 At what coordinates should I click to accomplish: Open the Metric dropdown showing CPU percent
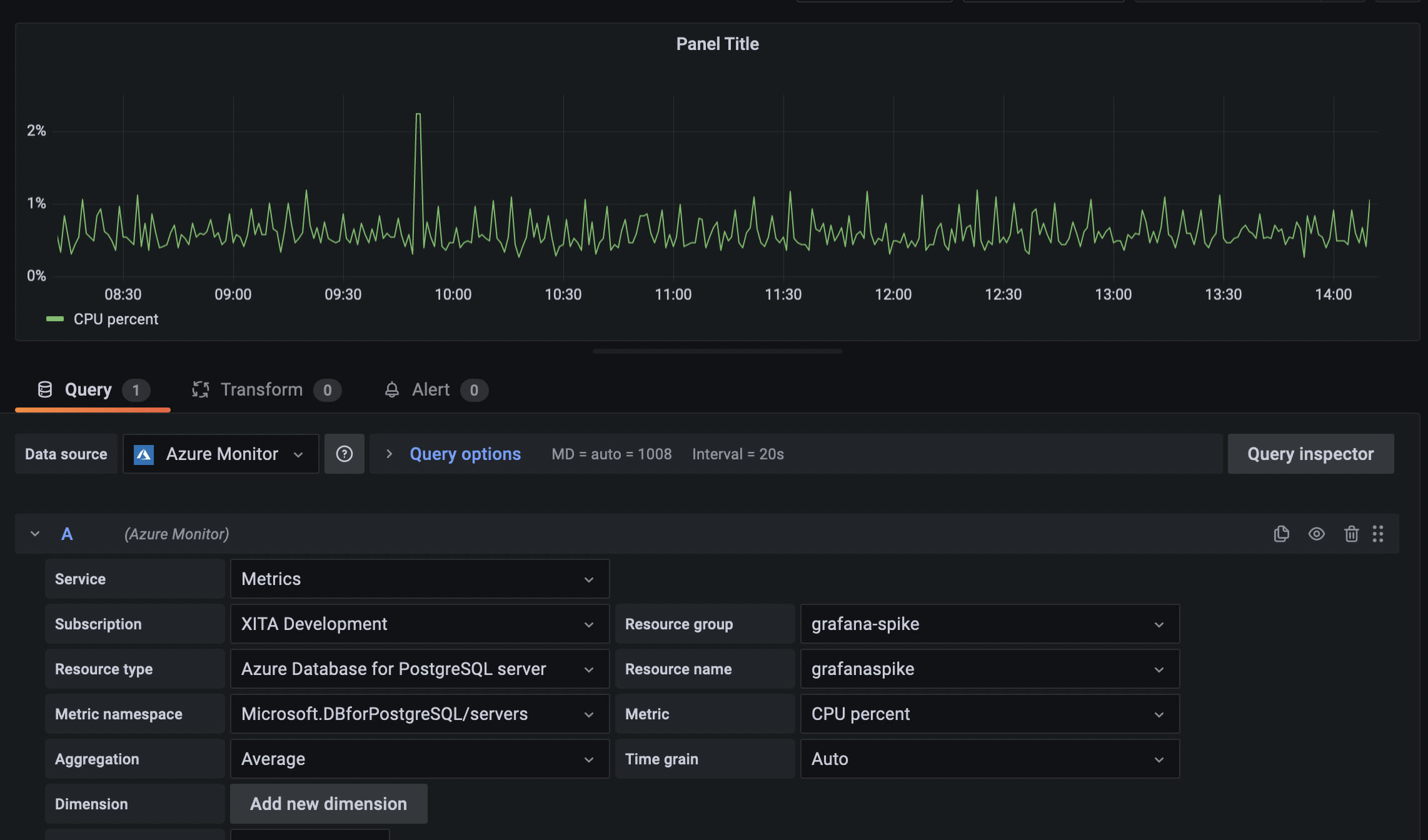990,714
